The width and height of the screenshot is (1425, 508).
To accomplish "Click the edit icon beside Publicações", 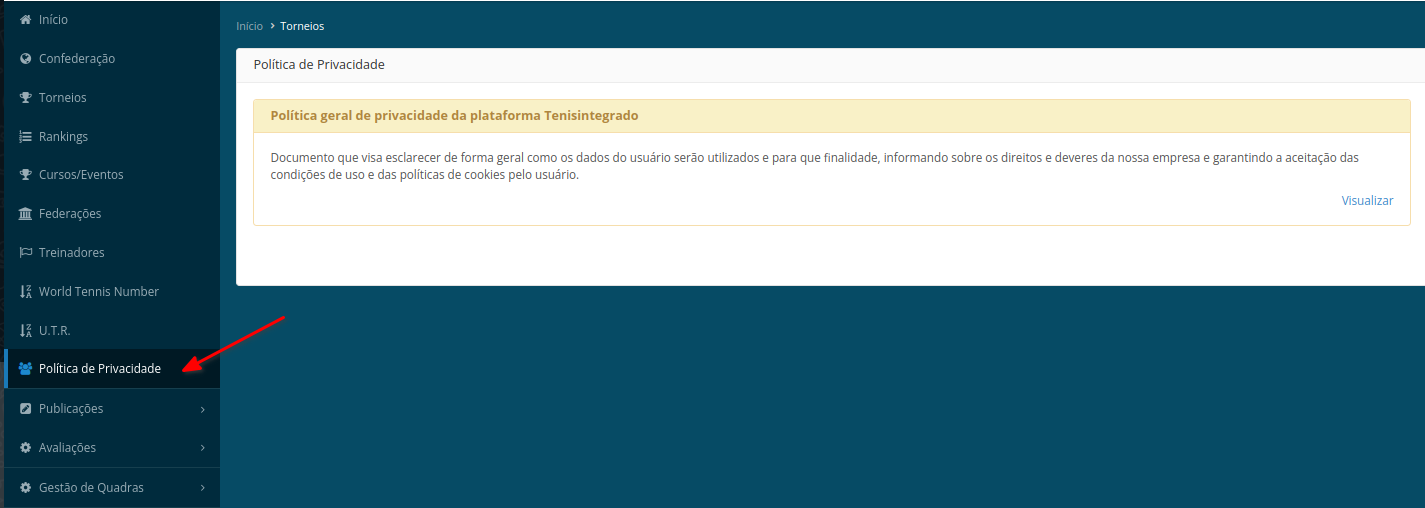I will (x=26, y=409).
